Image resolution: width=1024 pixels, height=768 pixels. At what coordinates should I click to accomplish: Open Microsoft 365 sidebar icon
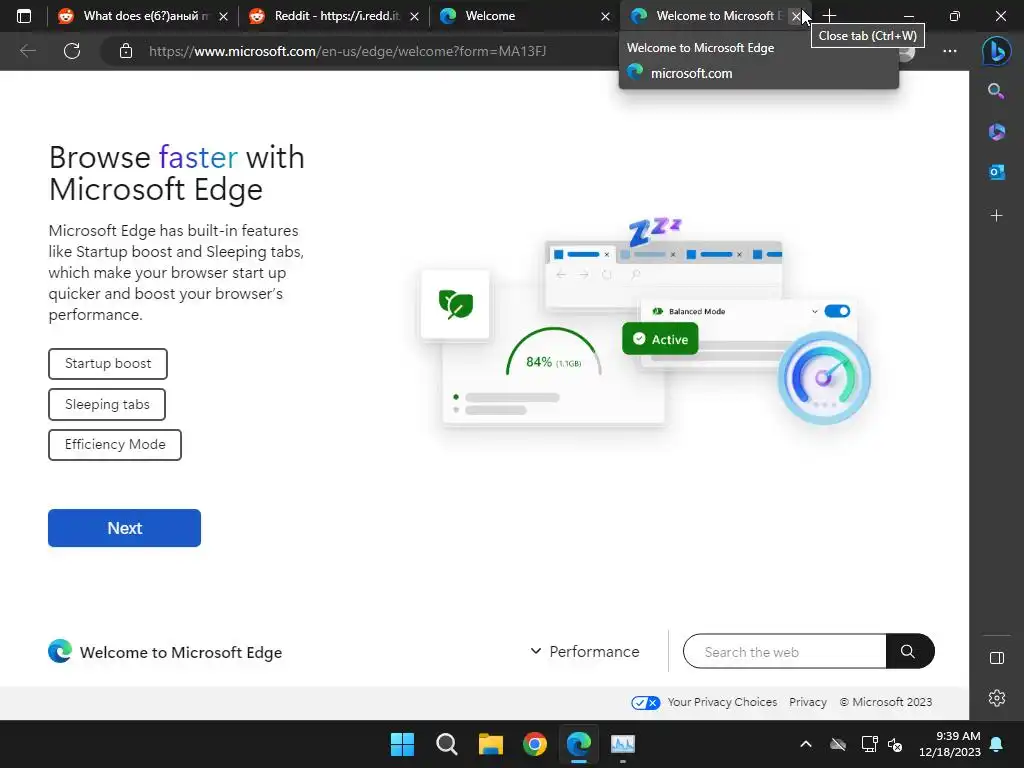pyautogui.click(x=997, y=132)
